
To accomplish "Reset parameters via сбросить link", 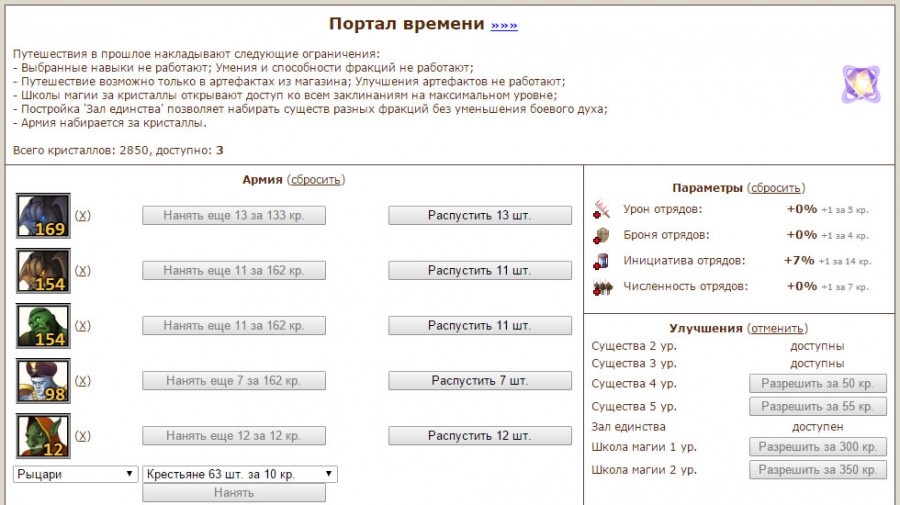I will (775, 188).
